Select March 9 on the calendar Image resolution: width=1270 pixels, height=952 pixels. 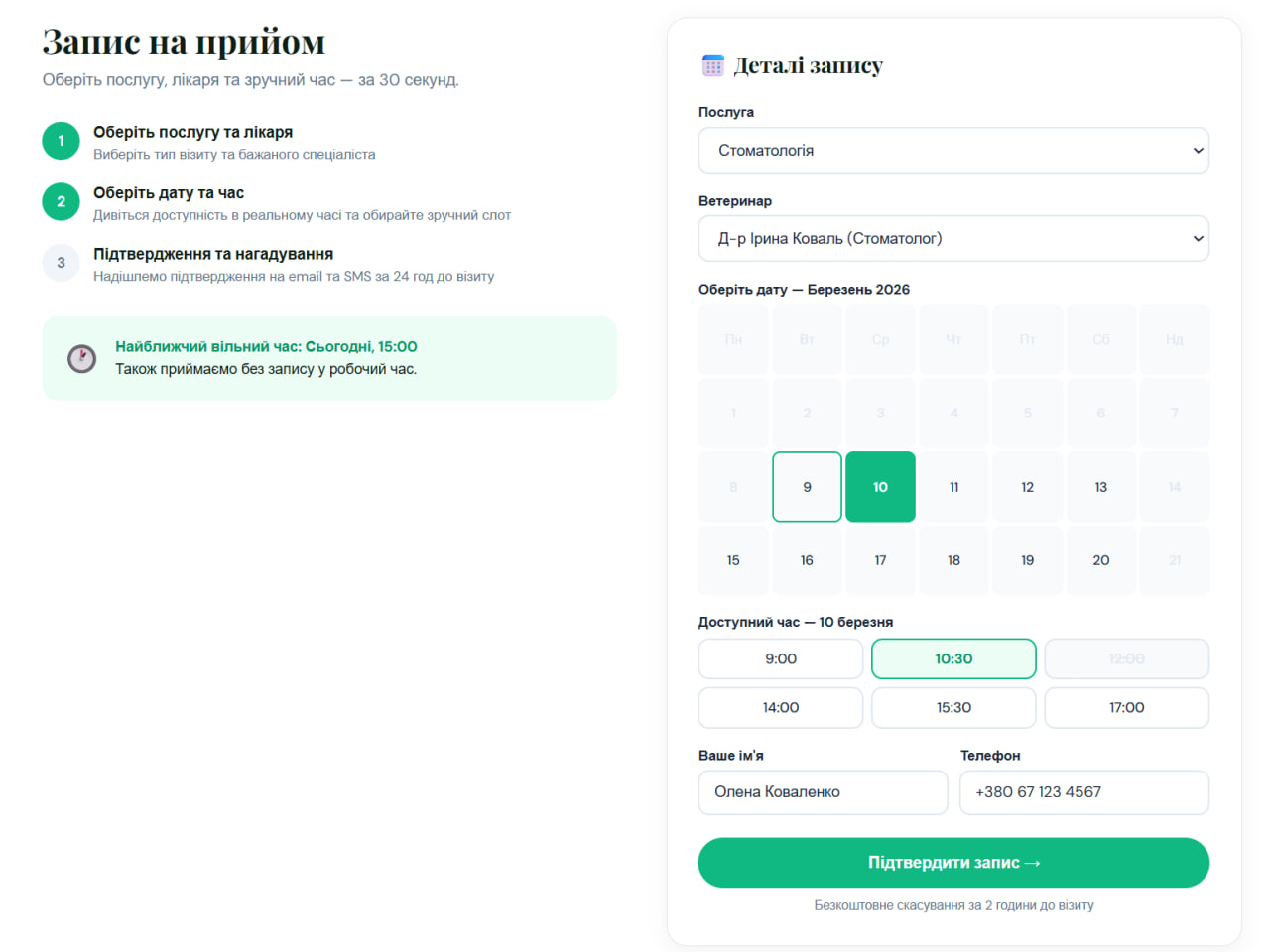pos(807,486)
